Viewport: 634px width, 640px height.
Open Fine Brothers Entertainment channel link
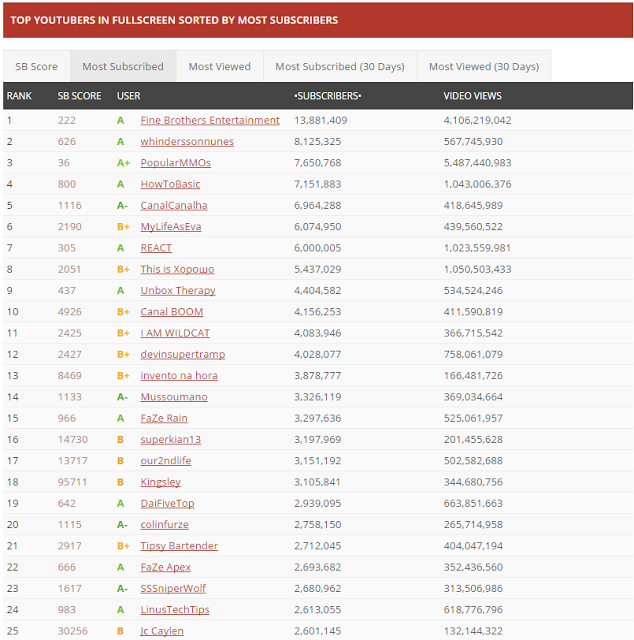tap(210, 120)
